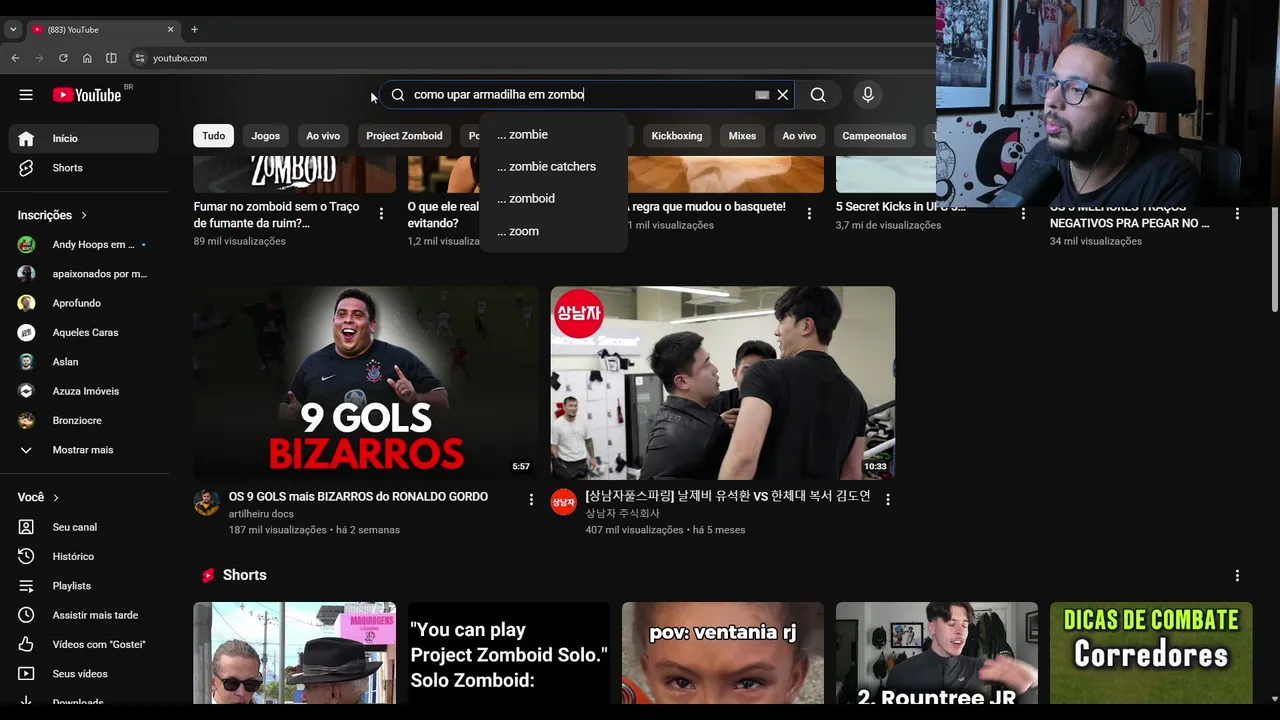This screenshot has height=720, width=1280.
Task: Open options menu for 5 Secret Kicks video
Action: coord(1023,213)
